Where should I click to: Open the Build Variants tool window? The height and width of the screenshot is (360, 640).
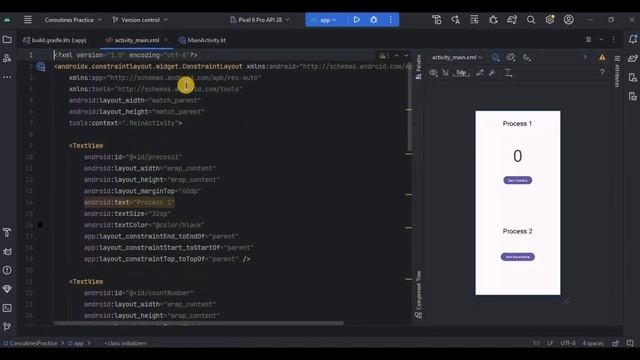7,233
